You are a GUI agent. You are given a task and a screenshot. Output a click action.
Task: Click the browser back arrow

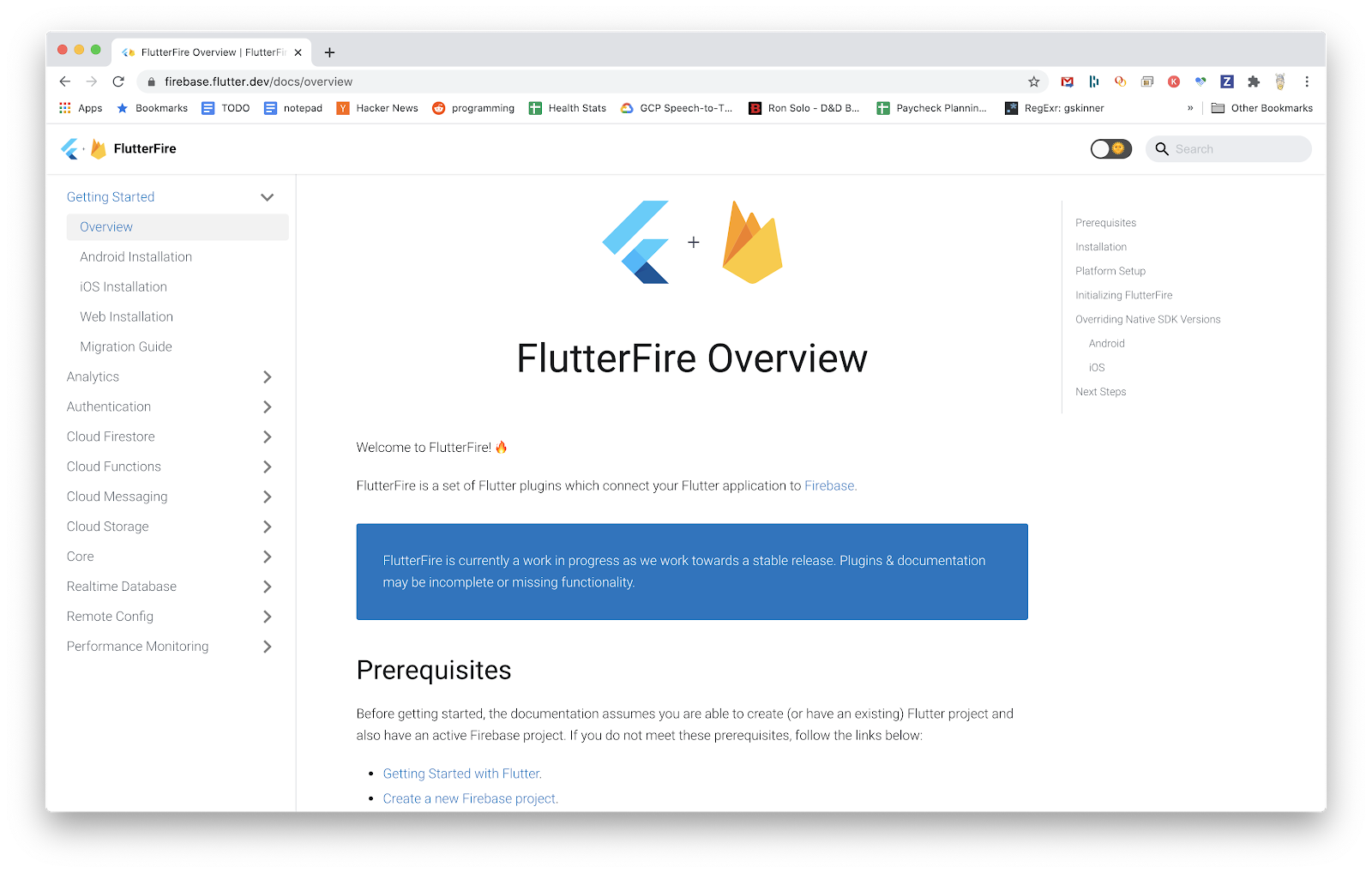click(65, 81)
